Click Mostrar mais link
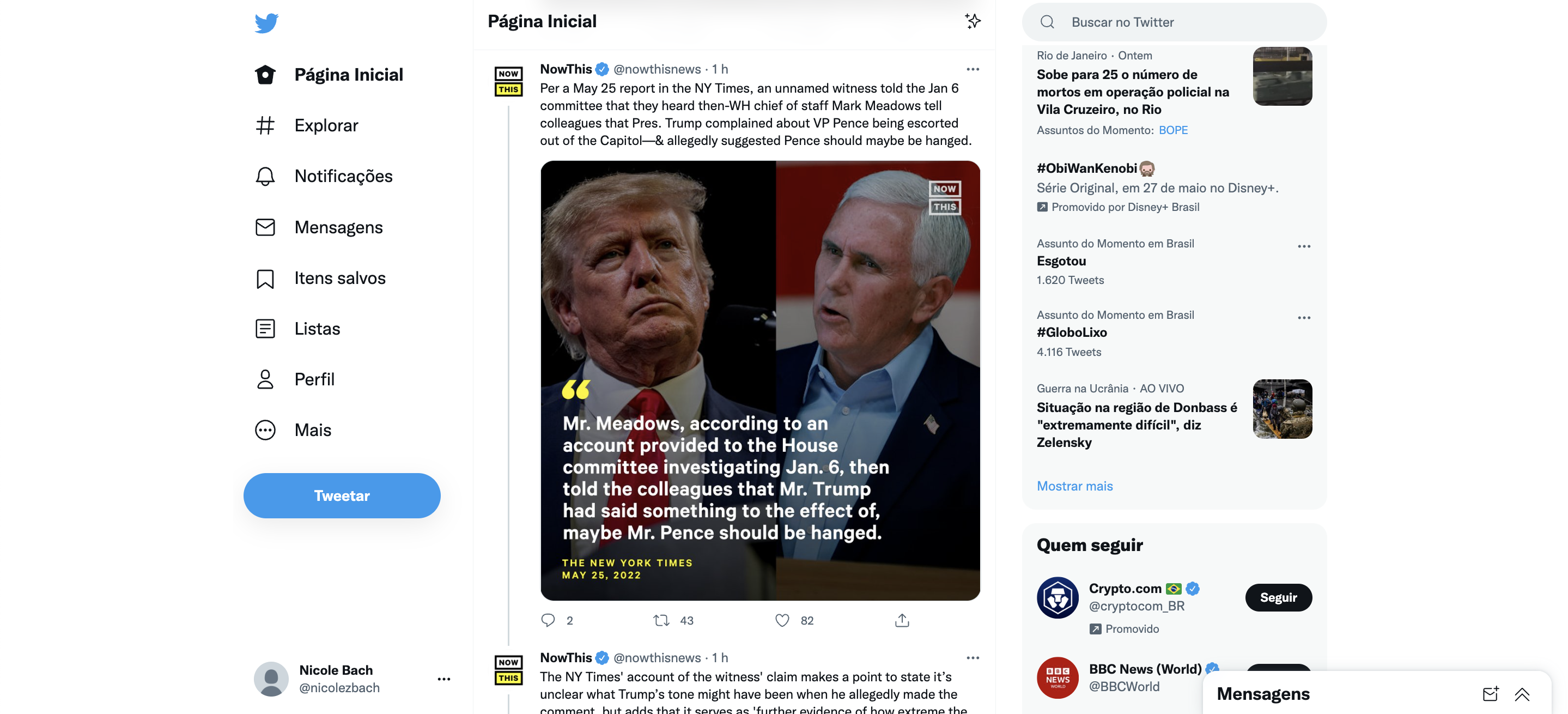Viewport: 1568px width, 714px height. (1075, 486)
